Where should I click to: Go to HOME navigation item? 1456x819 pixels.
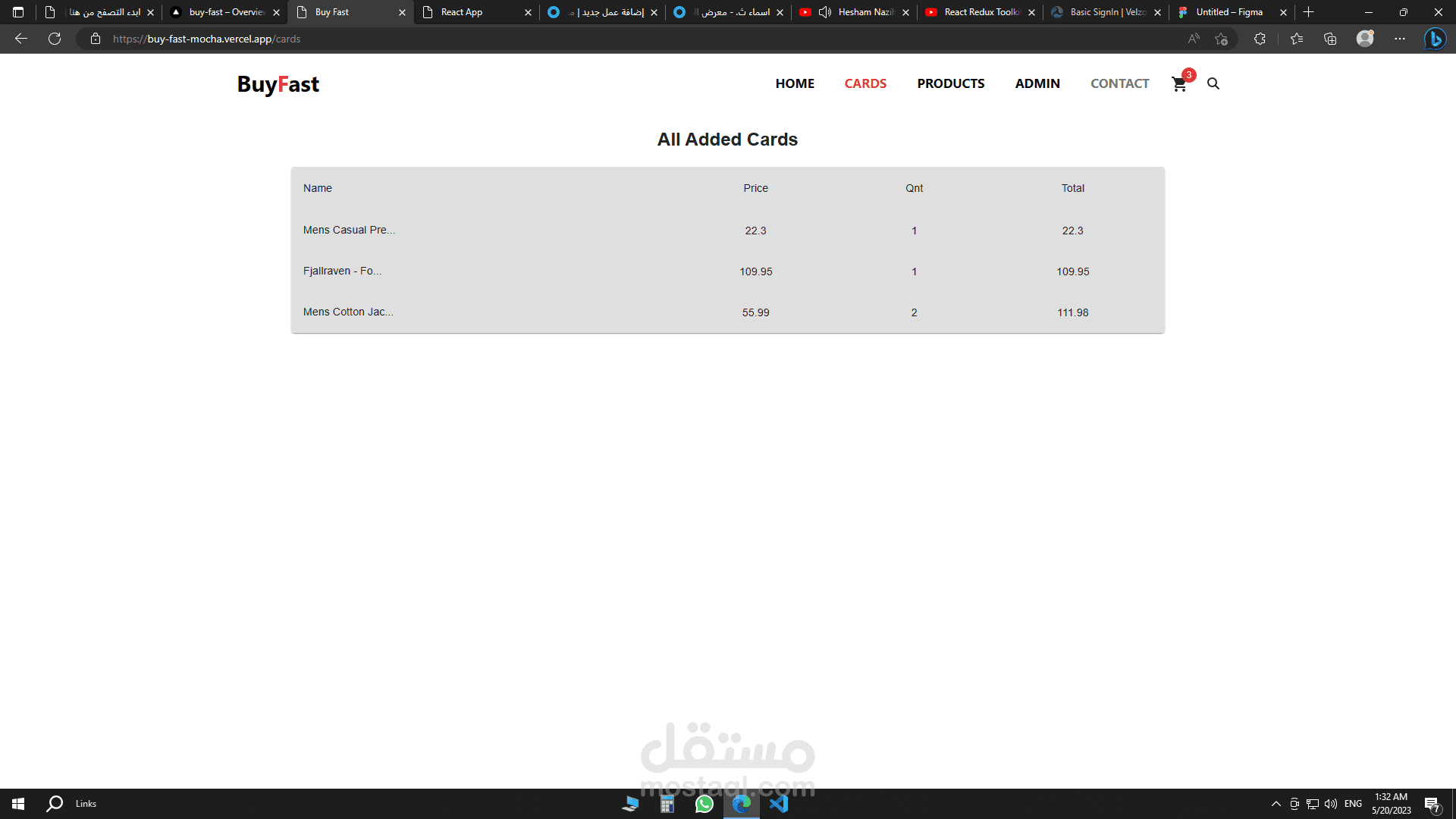coord(795,83)
